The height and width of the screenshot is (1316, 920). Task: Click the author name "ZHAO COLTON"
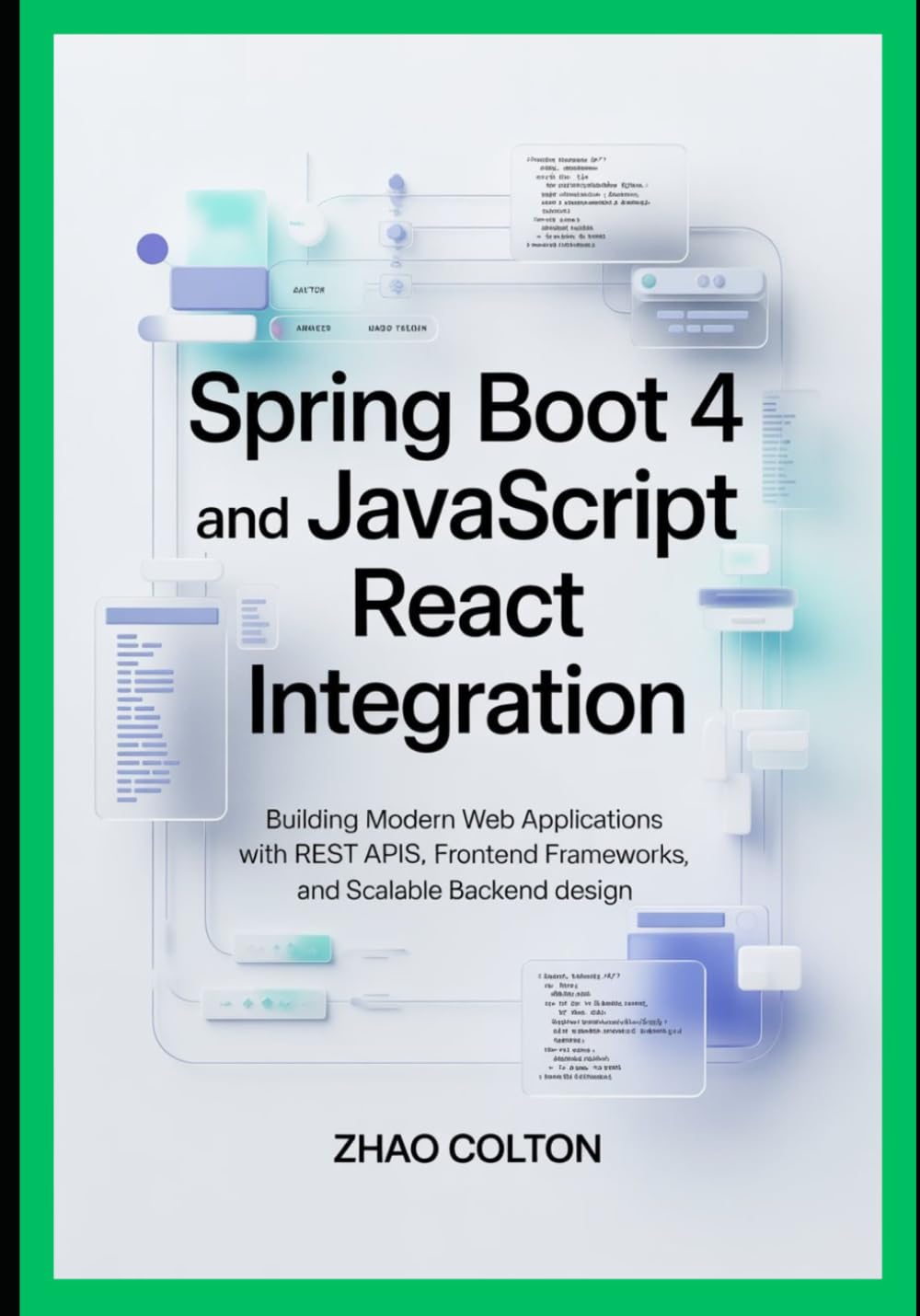pyautogui.click(x=467, y=1149)
